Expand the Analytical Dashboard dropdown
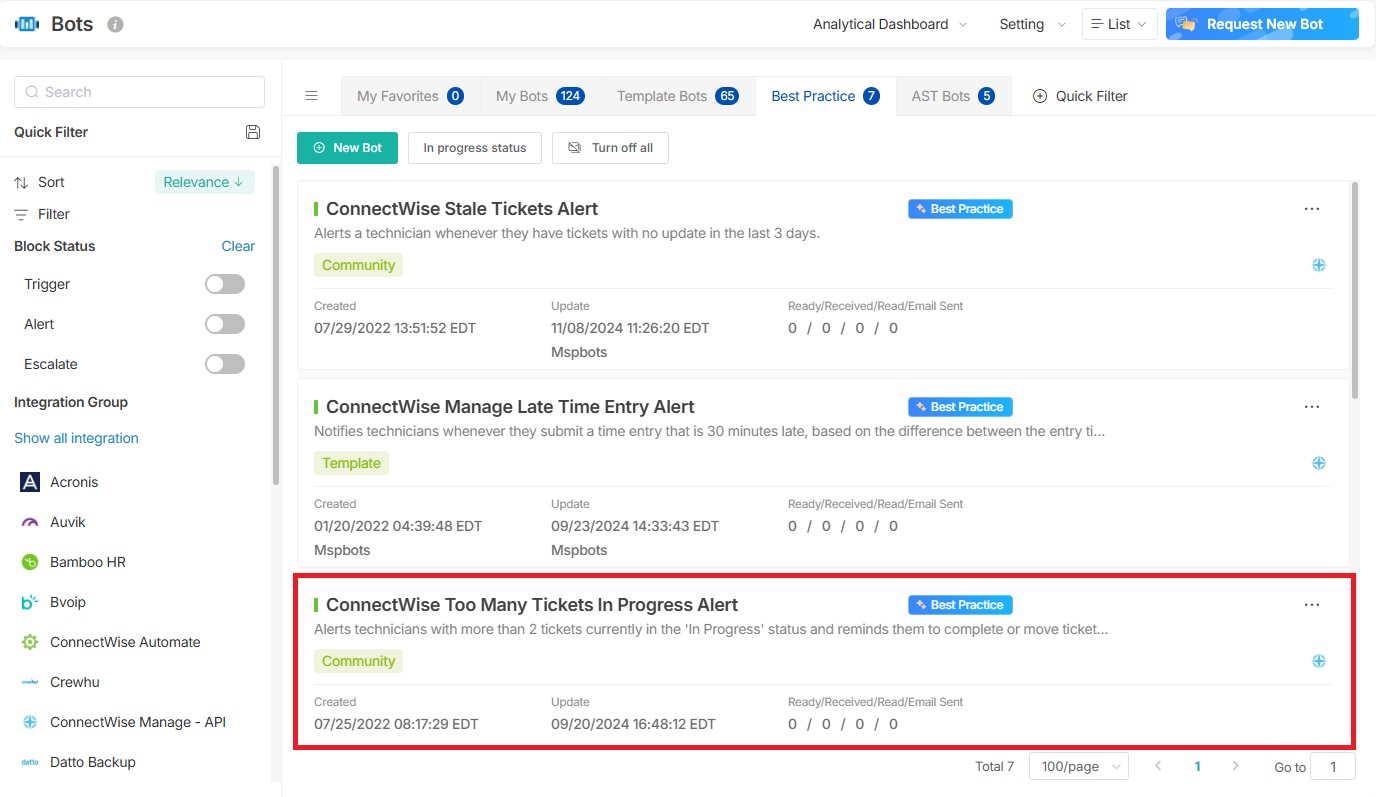Image resolution: width=1376 pixels, height=797 pixels. (x=889, y=24)
